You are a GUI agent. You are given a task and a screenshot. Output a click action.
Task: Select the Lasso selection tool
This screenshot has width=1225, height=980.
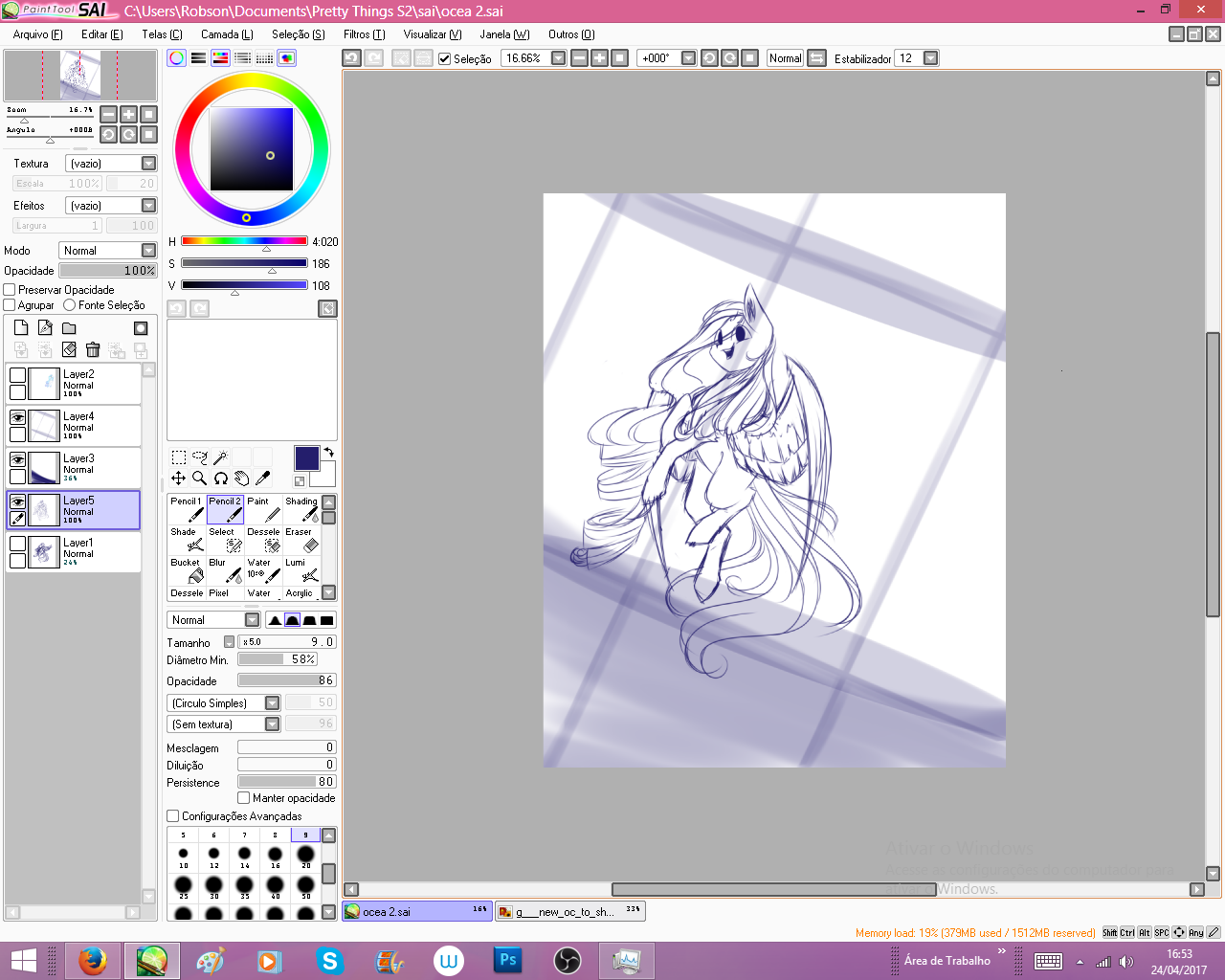(199, 457)
